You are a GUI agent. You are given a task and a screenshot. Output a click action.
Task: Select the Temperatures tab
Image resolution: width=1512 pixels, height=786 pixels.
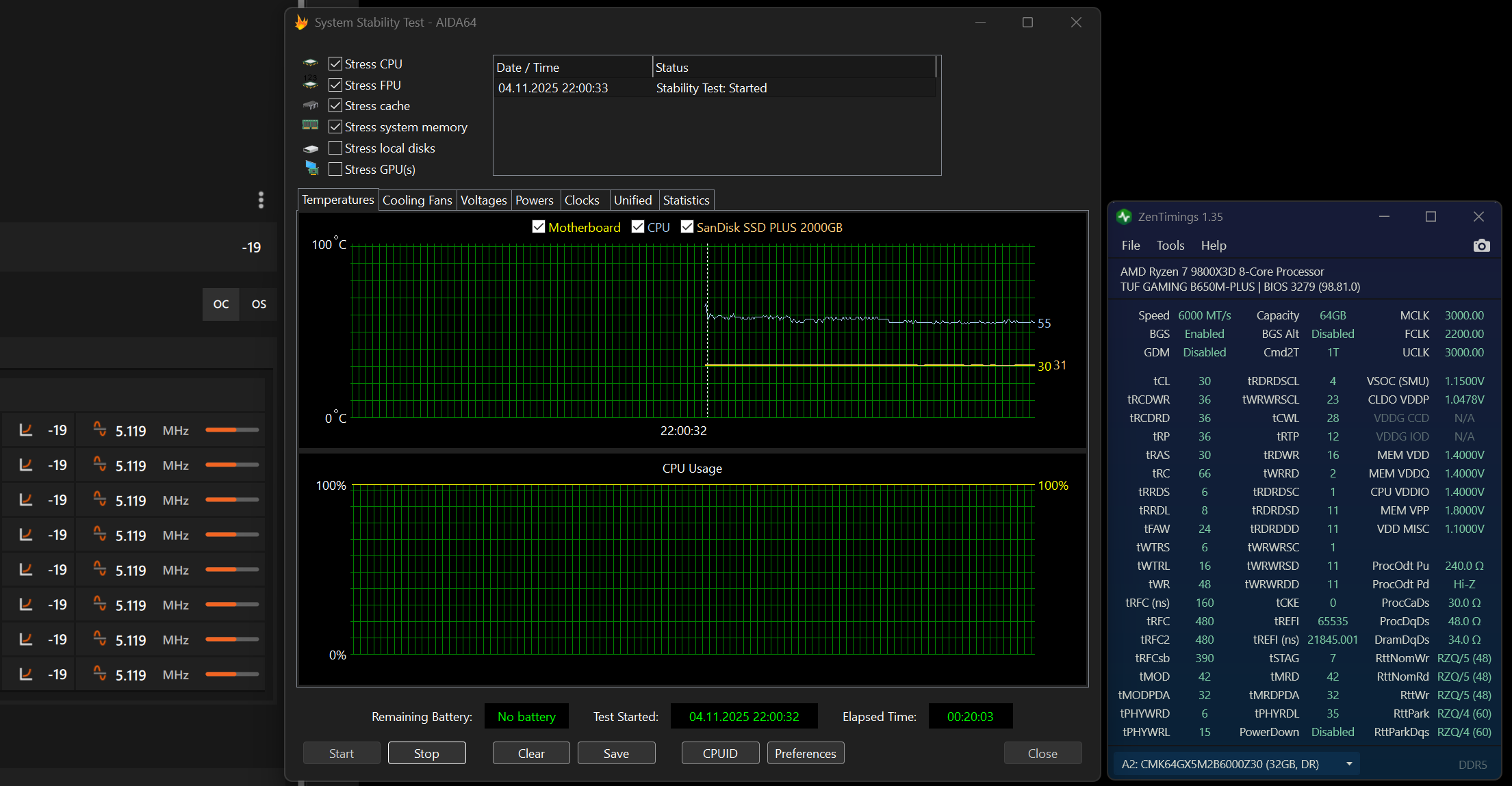tap(338, 200)
